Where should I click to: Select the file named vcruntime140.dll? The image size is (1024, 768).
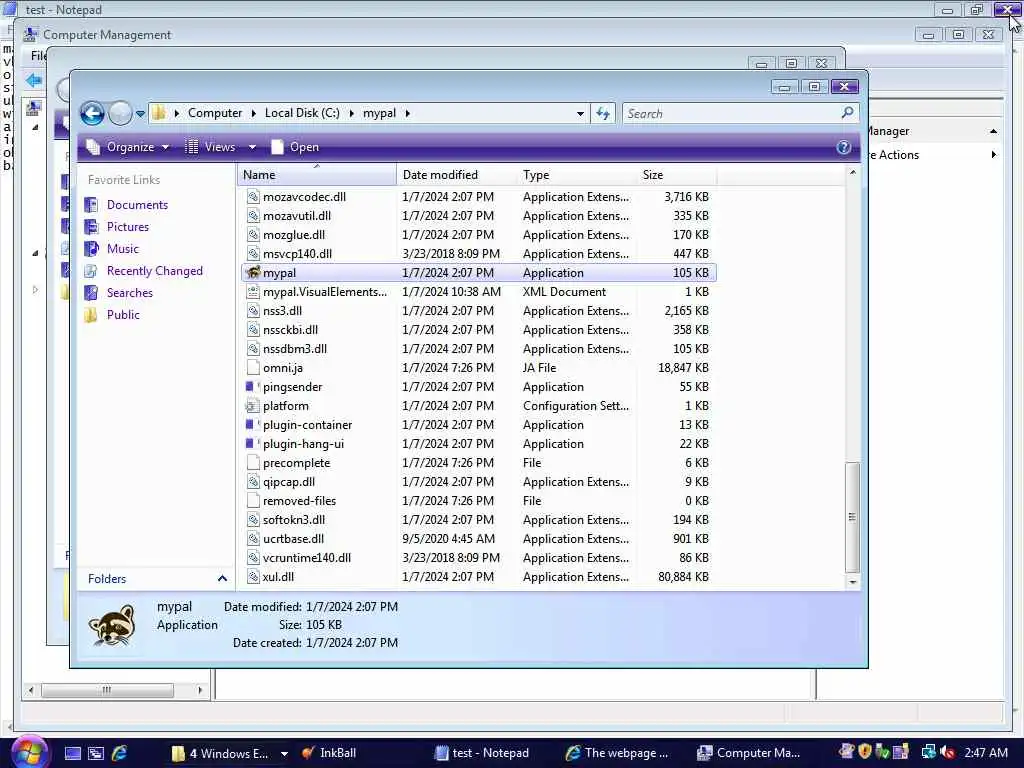coord(307,558)
